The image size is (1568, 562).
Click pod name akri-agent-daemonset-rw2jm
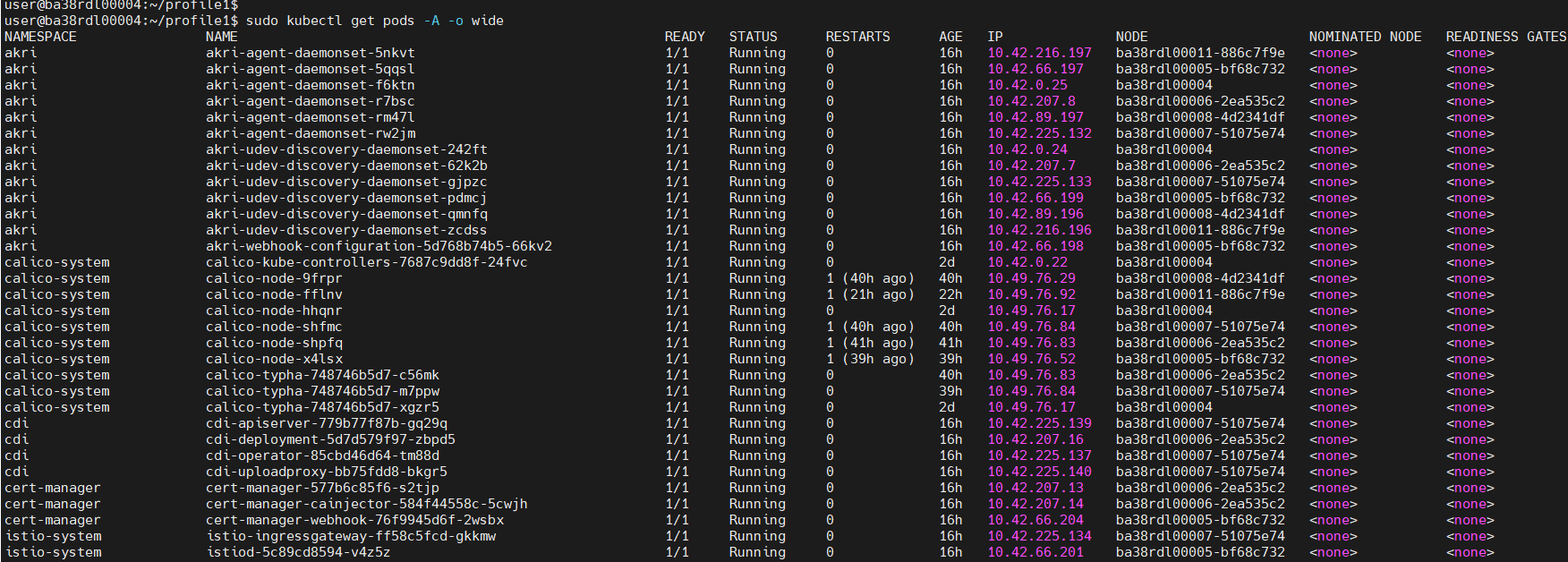click(x=311, y=133)
